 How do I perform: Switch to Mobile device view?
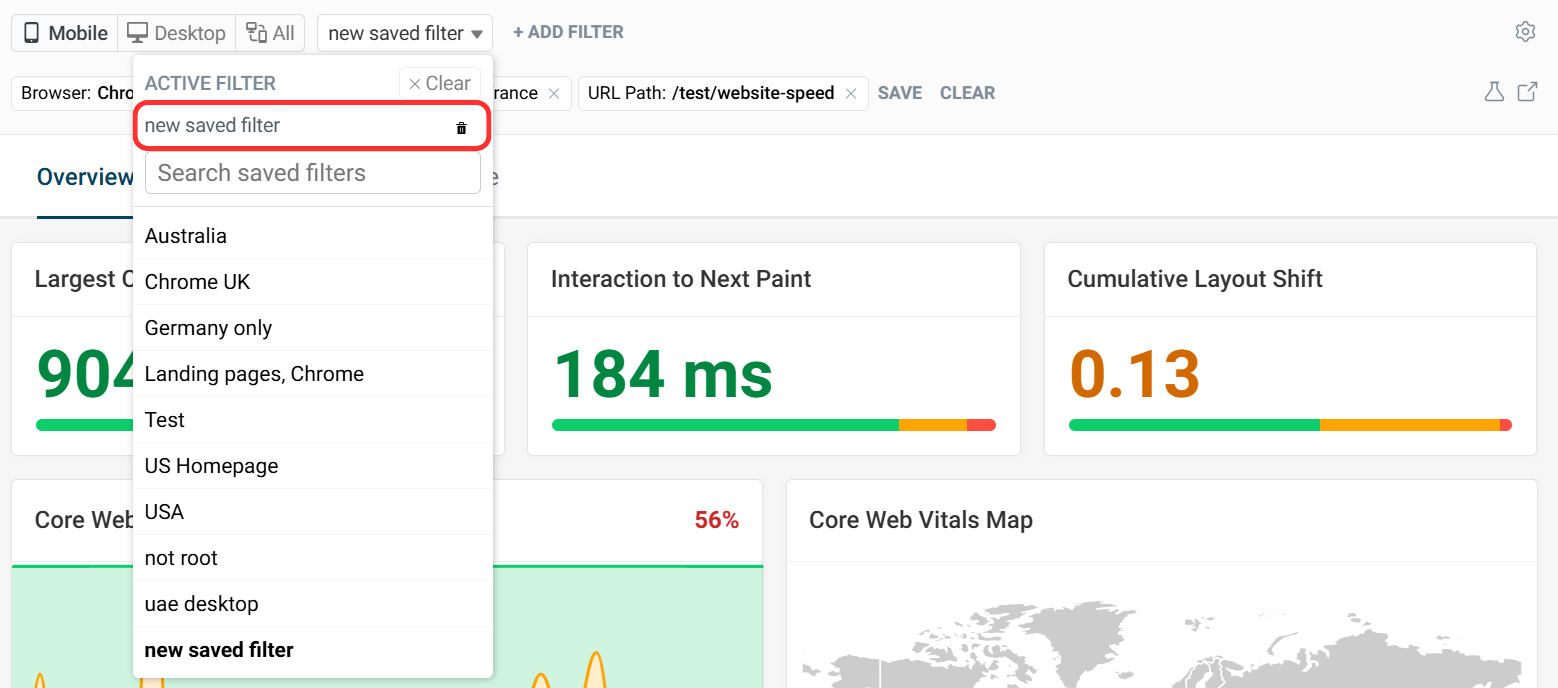[x=65, y=33]
